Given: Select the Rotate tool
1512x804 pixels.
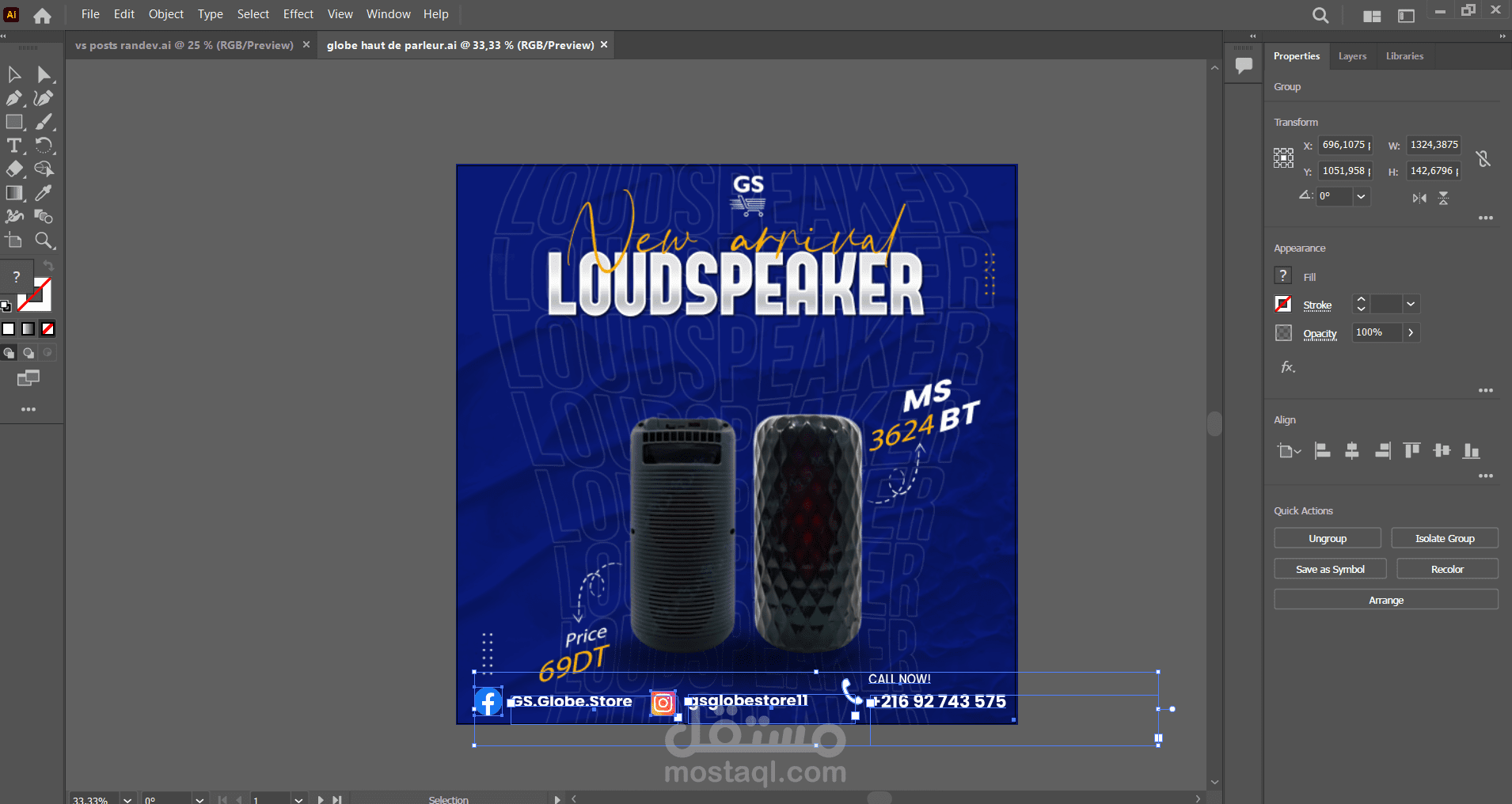Looking at the screenshot, I should pyautogui.click(x=44, y=146).
